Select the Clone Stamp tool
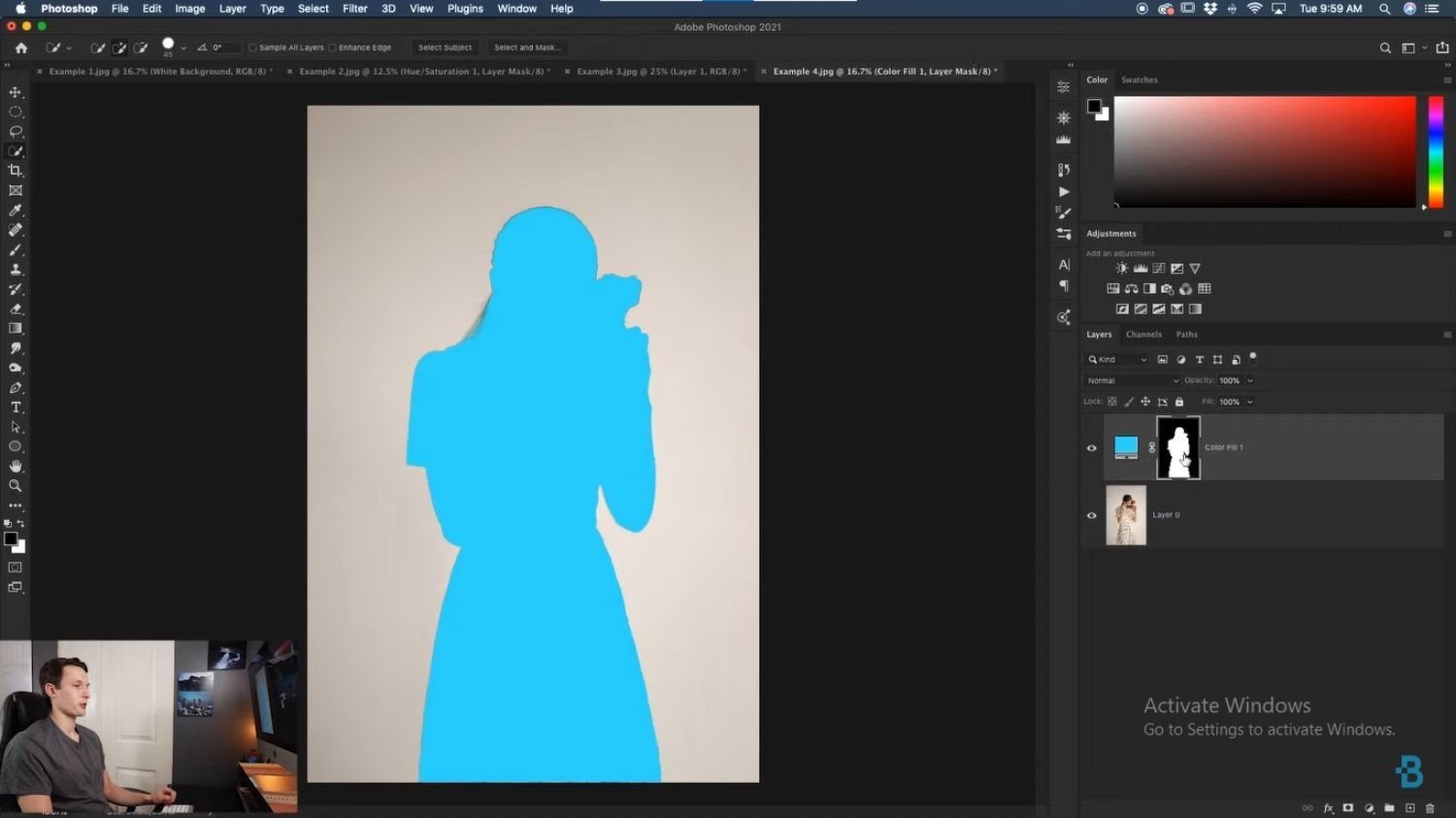 click(x=16, y=270)
